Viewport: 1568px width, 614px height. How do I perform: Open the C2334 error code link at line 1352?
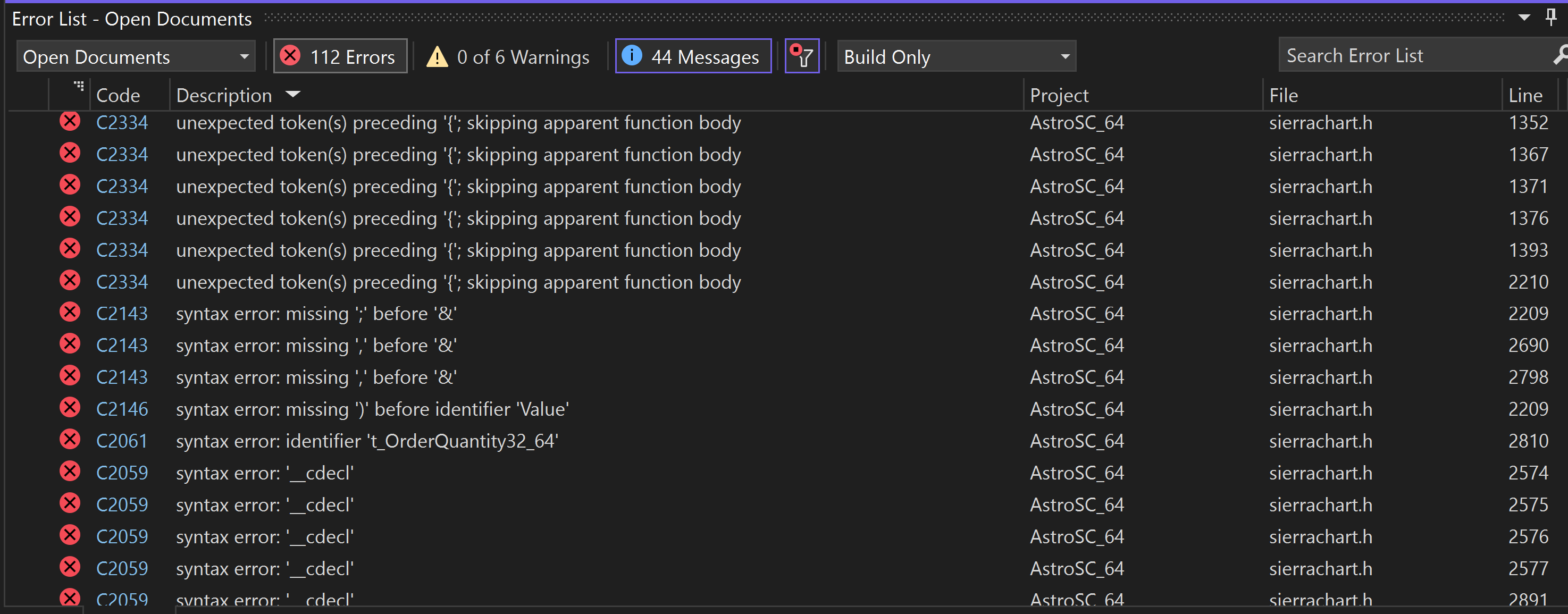pos(122,123)
